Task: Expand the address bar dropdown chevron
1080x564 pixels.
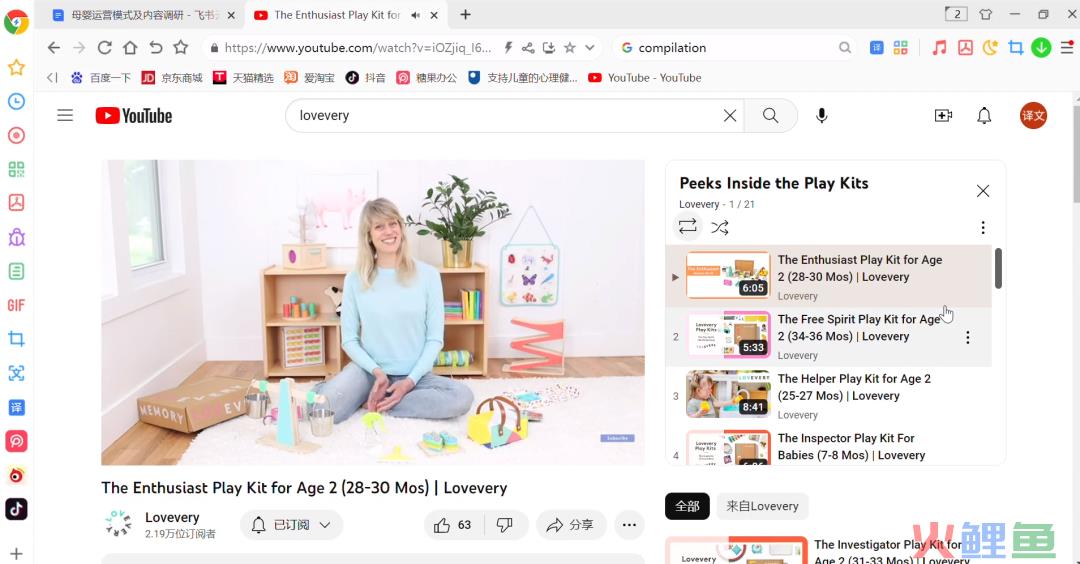Action: tap(590, 48)
